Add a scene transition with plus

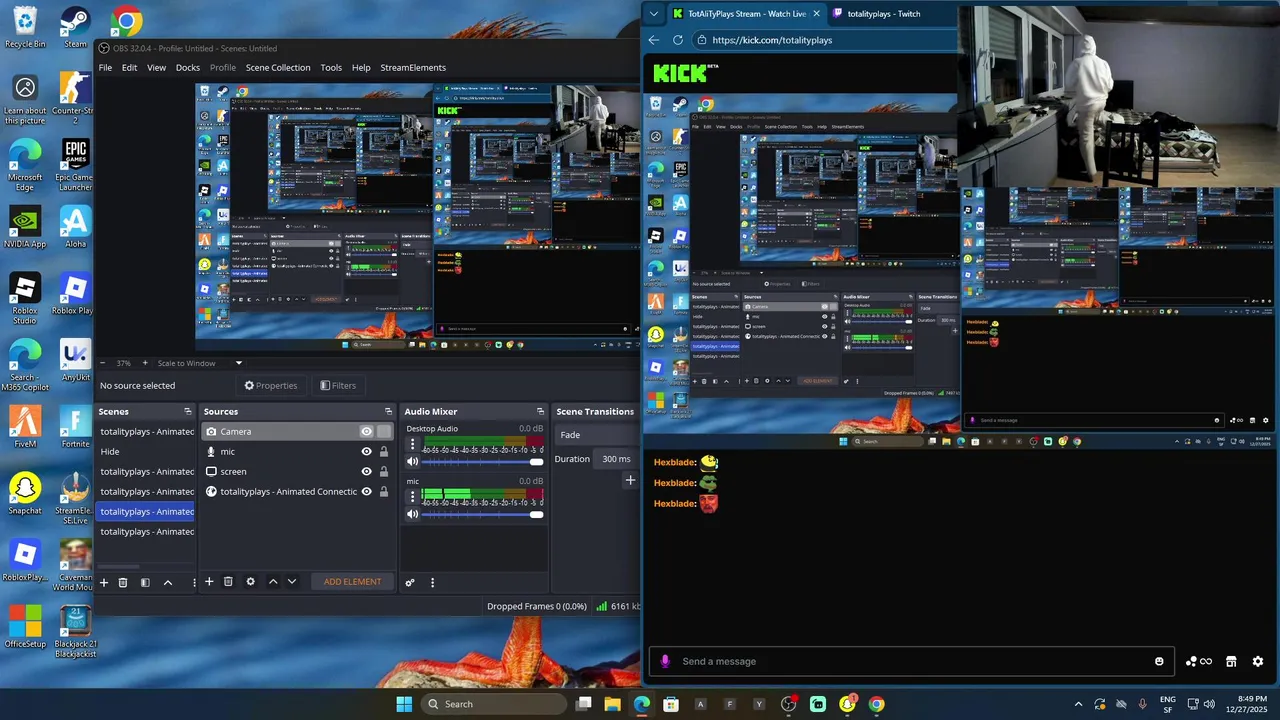(630, 480)
